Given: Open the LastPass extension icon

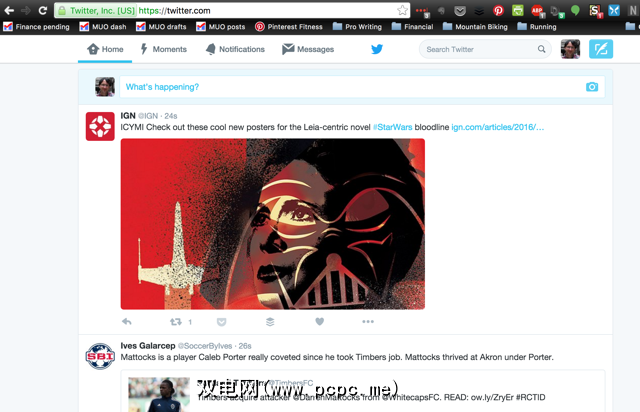Looking at the screenshot, I should [x=422, y=11].
